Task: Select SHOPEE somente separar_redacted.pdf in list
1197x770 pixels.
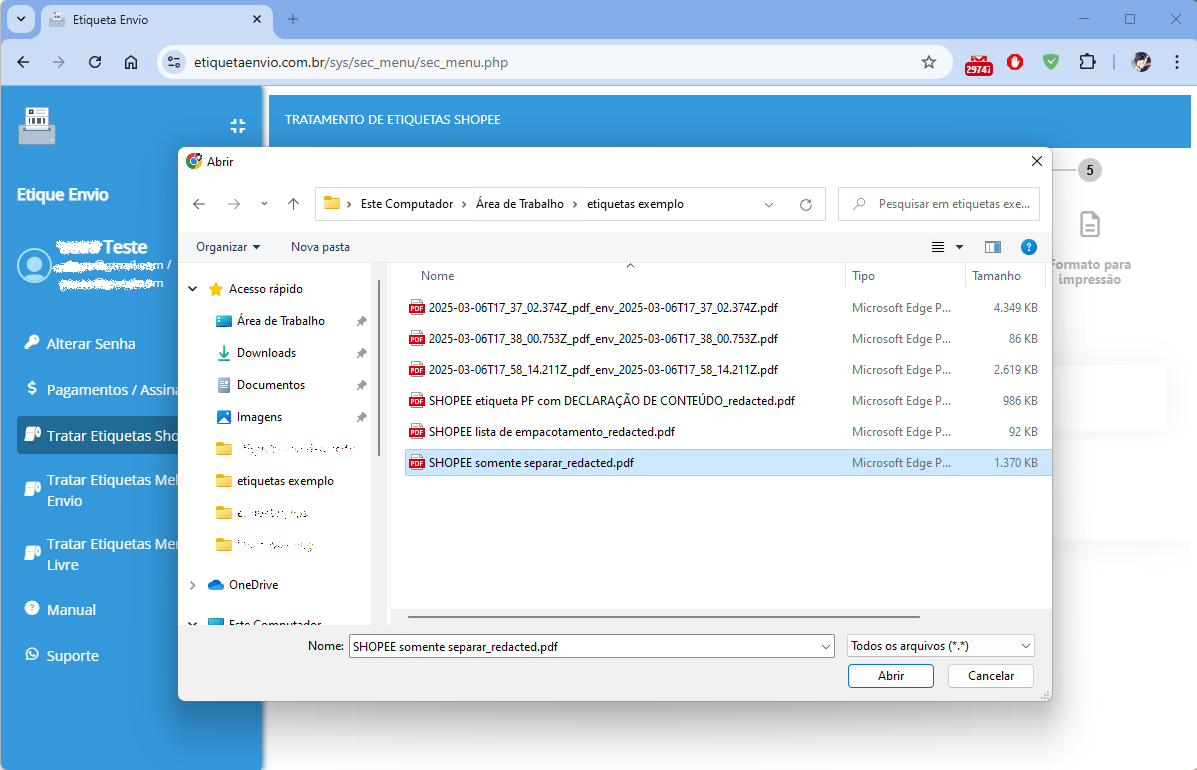Action: pyautogui.click(x=728, y=462)
